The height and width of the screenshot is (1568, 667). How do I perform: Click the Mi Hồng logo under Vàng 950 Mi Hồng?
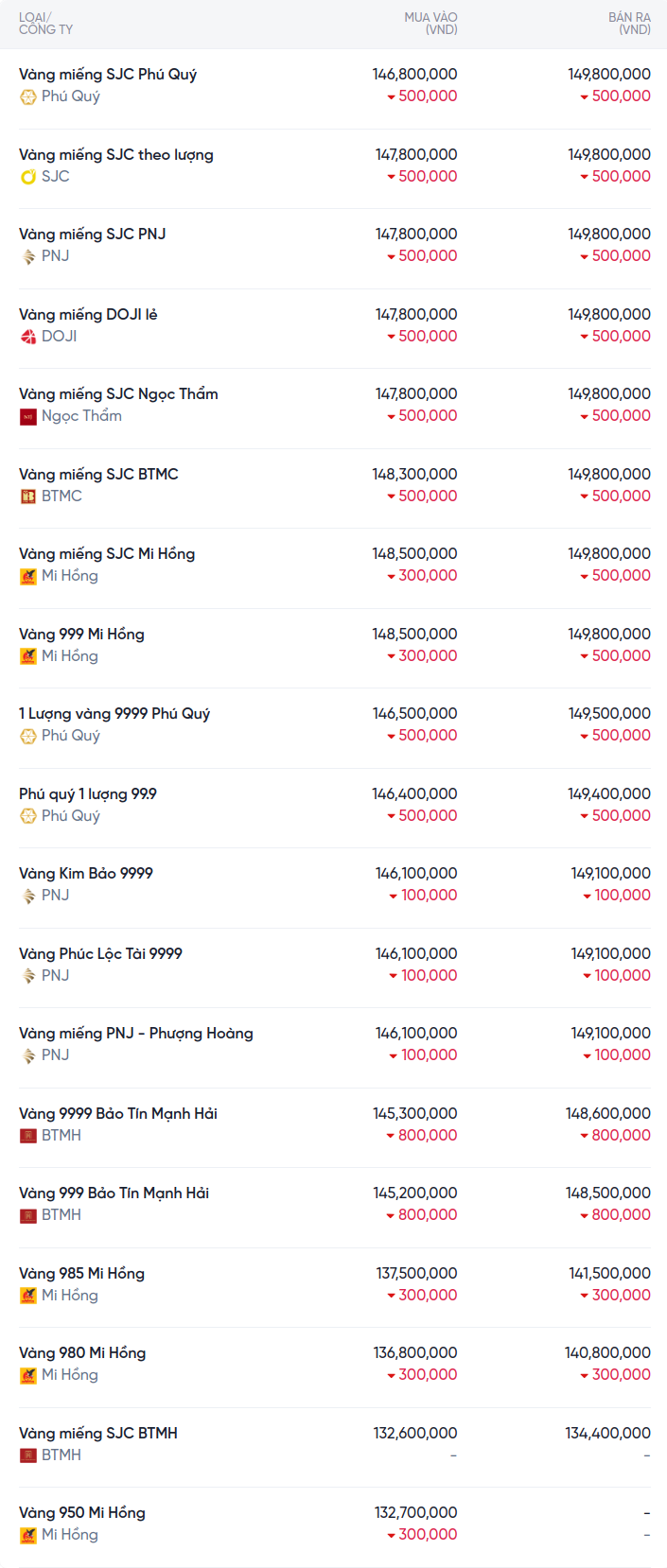[x=28, y=1535]
